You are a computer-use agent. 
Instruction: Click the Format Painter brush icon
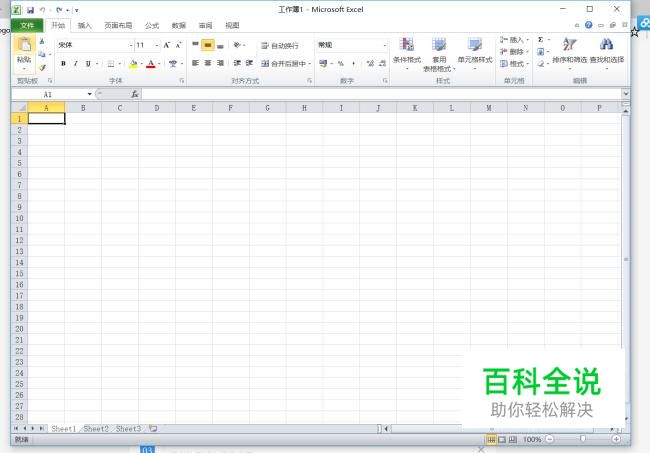click(42, 67)
